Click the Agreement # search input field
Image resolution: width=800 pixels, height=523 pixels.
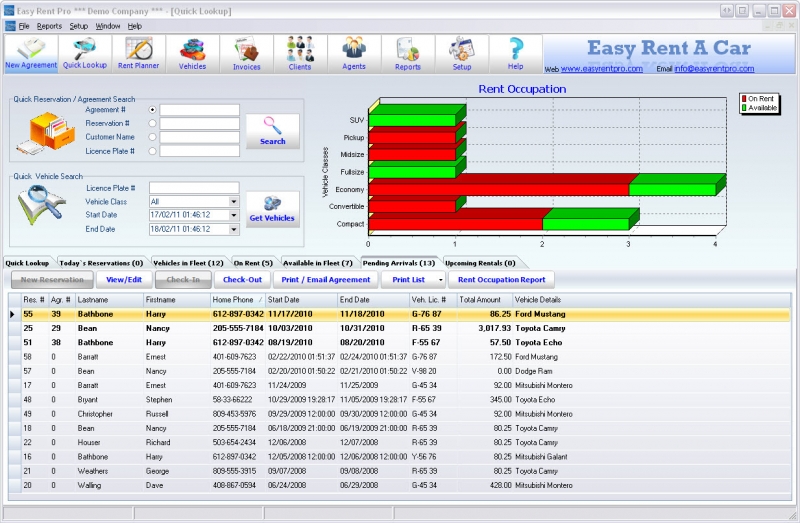(199, 110)
